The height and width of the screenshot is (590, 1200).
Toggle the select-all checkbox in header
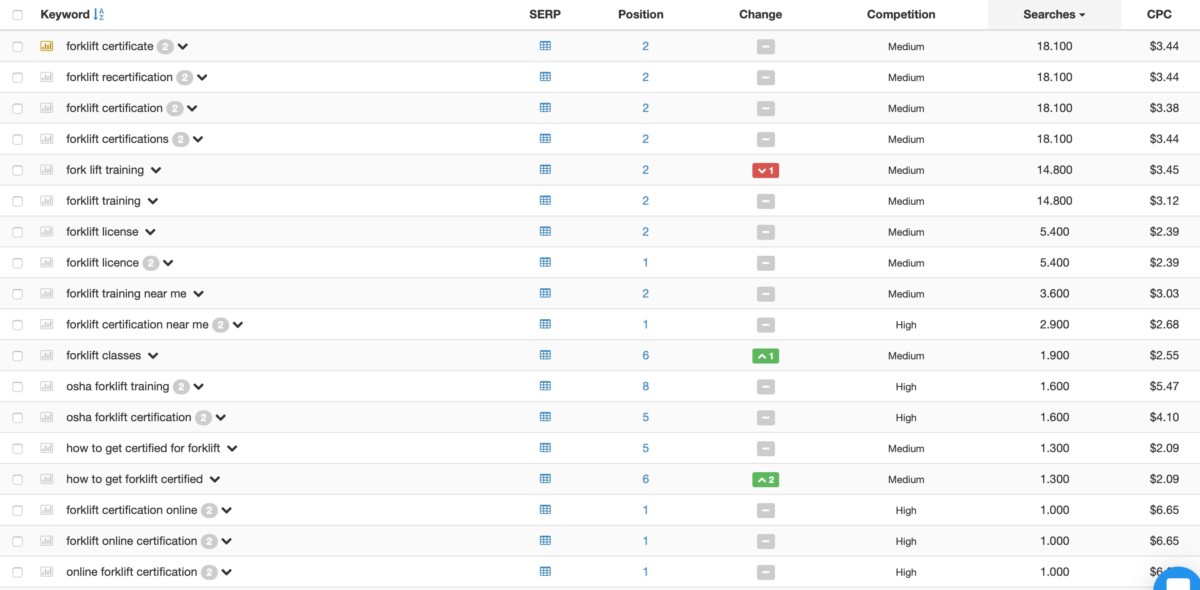18,15
